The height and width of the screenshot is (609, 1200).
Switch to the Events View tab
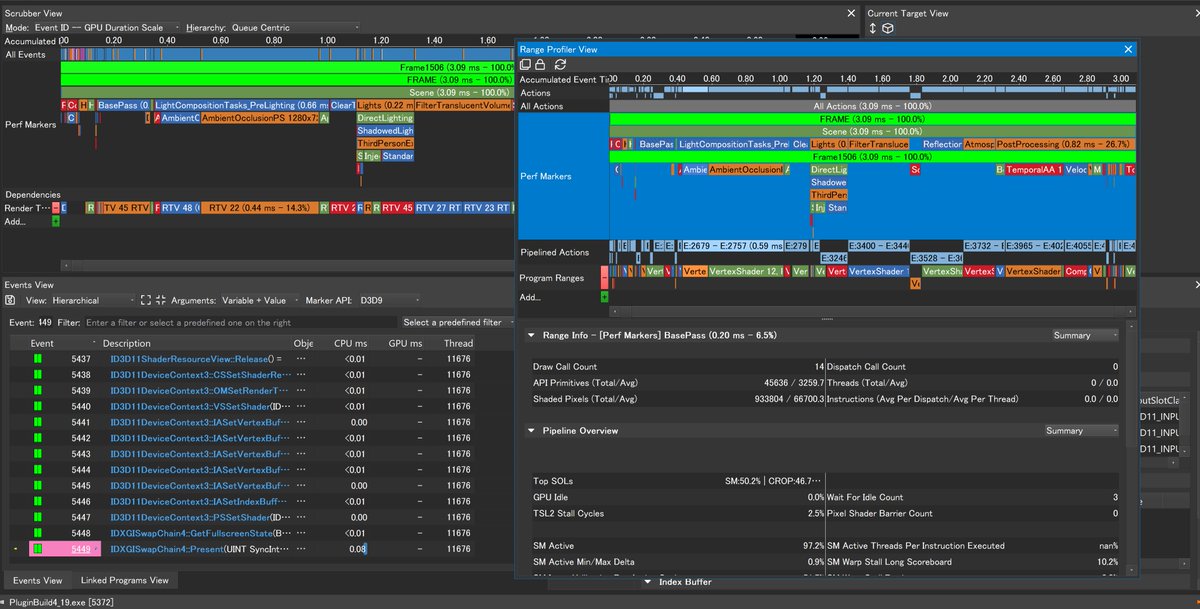coord(37,580)
